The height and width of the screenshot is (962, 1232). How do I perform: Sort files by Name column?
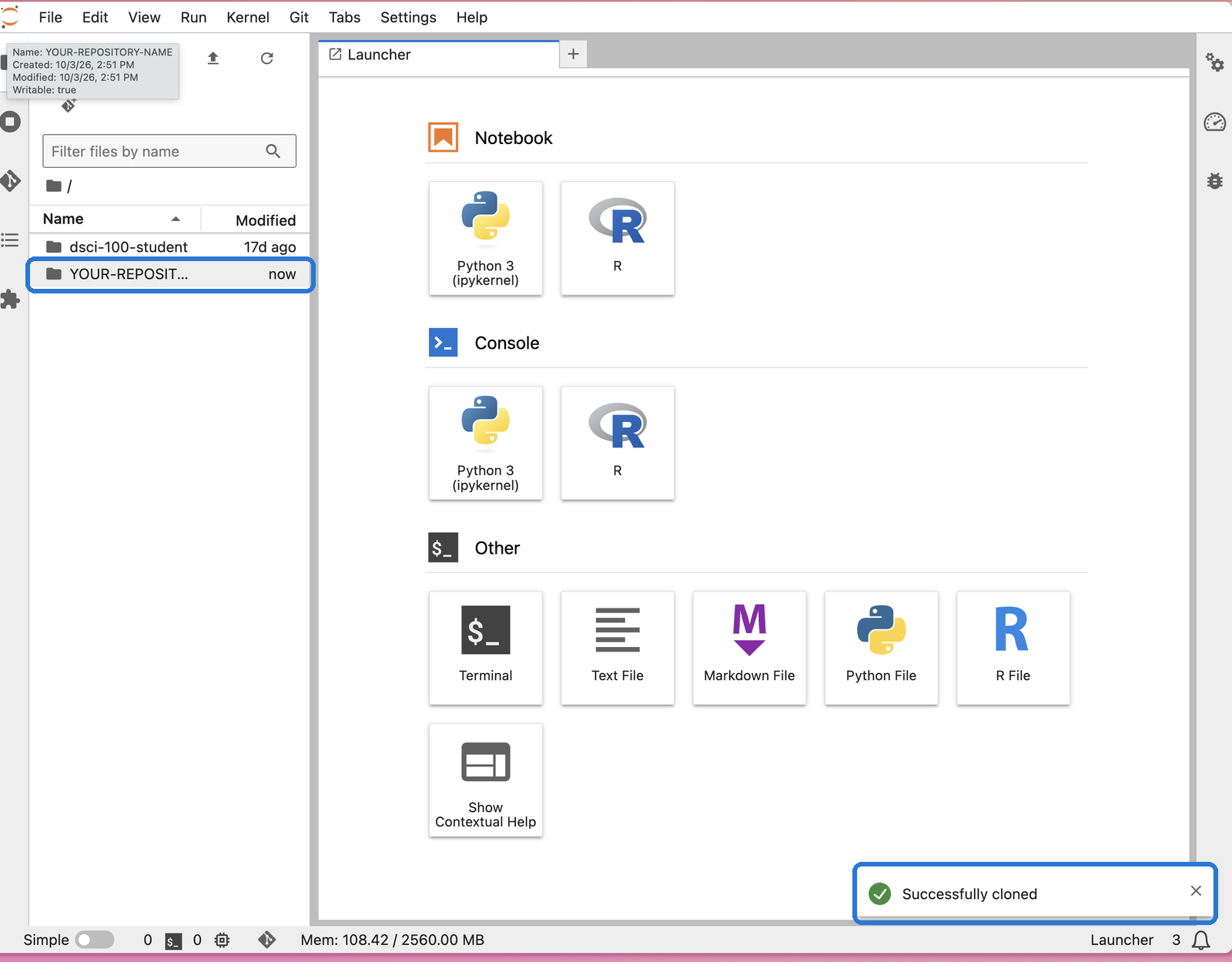pyautogui.click(x=114, y=219)
